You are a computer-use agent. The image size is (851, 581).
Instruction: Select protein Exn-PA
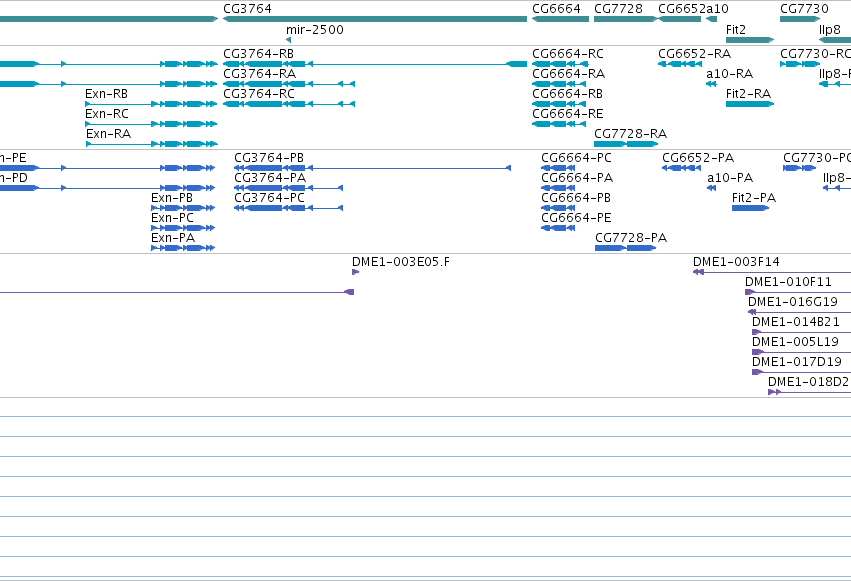(183, 248)
